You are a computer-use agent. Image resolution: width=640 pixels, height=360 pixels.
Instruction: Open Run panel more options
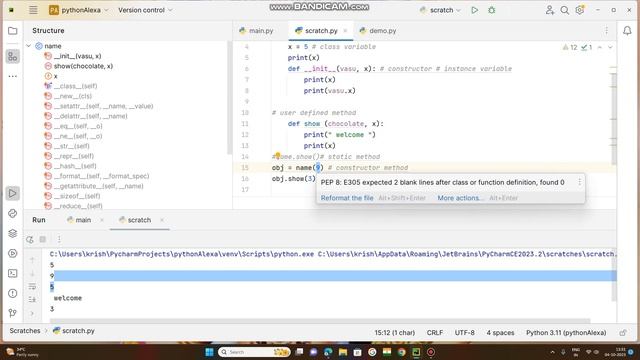point(59,240)
